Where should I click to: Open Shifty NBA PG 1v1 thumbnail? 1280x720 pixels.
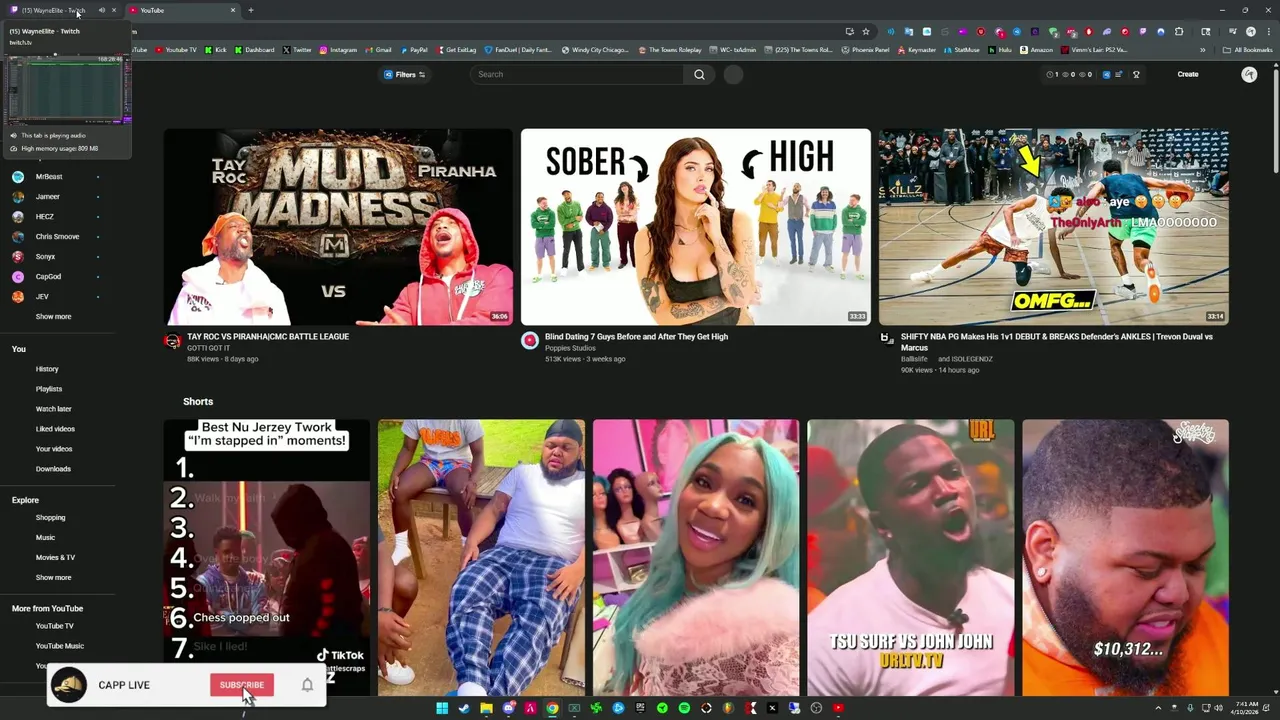click(x=1054, y=227)
